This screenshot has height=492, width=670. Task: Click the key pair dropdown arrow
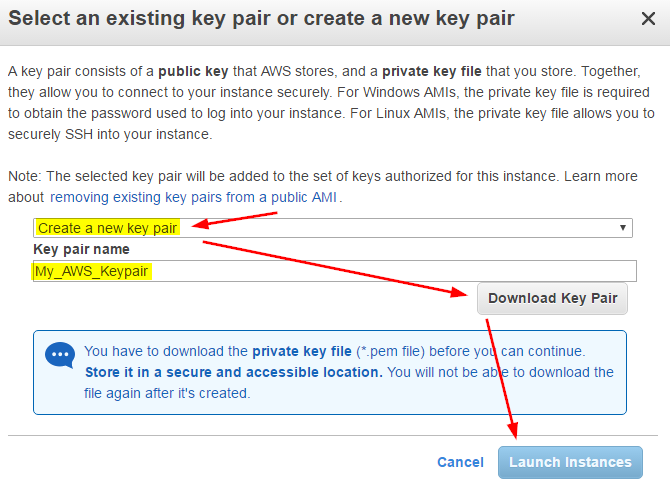(x=624, y=228)
